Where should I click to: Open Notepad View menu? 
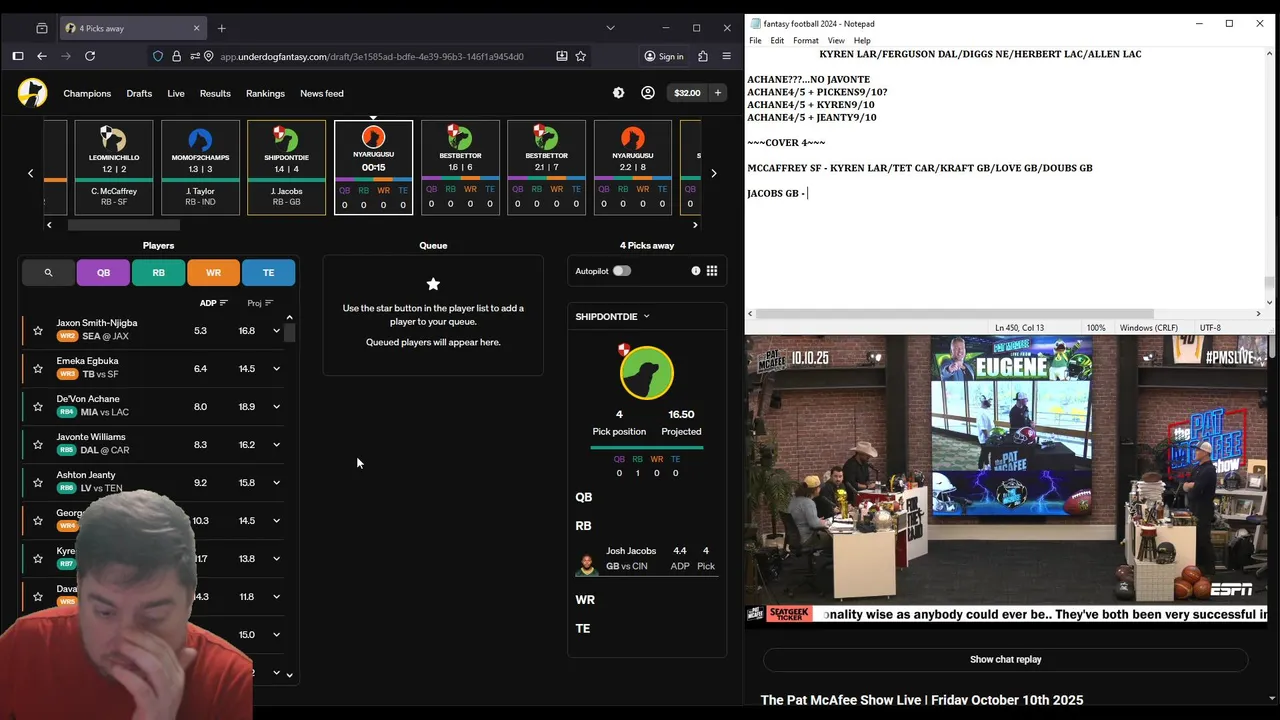click(835, 40)
